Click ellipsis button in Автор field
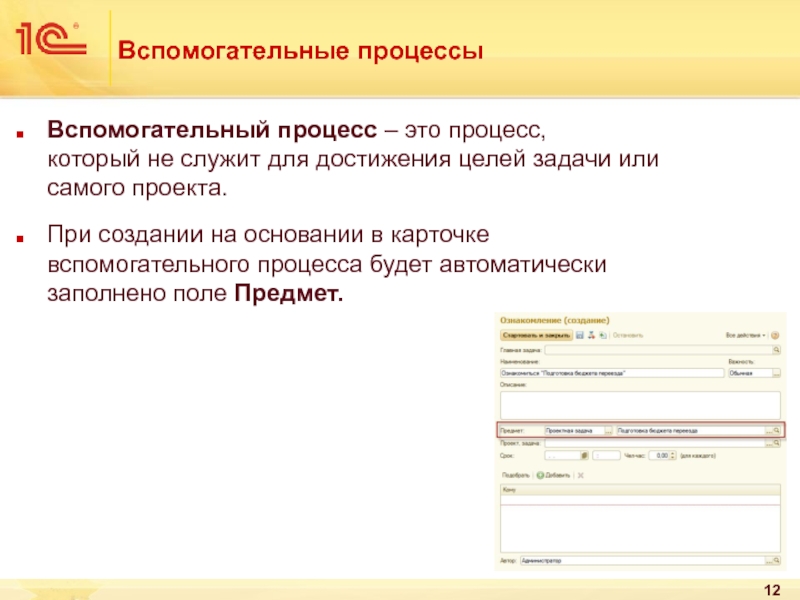800x600 pixels. tap(769, 560)
